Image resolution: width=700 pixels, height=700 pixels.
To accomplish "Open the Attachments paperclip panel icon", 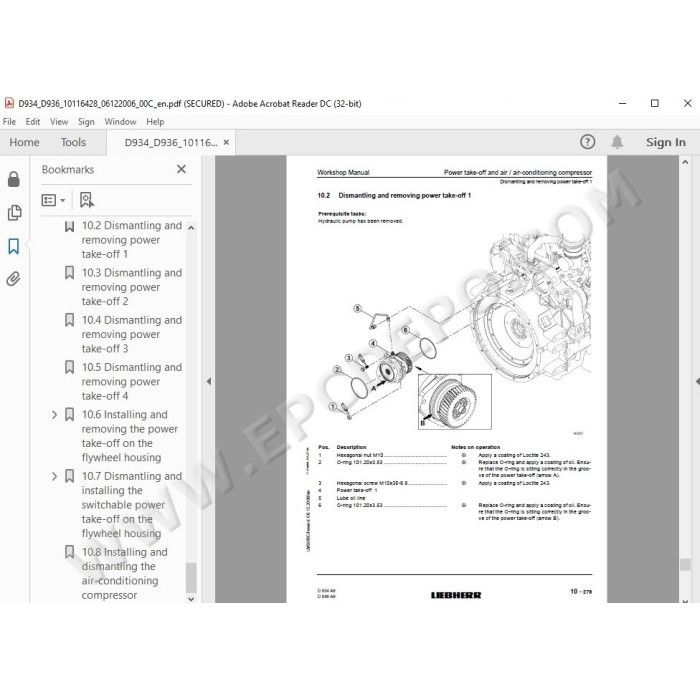I will tap(14, 279).
